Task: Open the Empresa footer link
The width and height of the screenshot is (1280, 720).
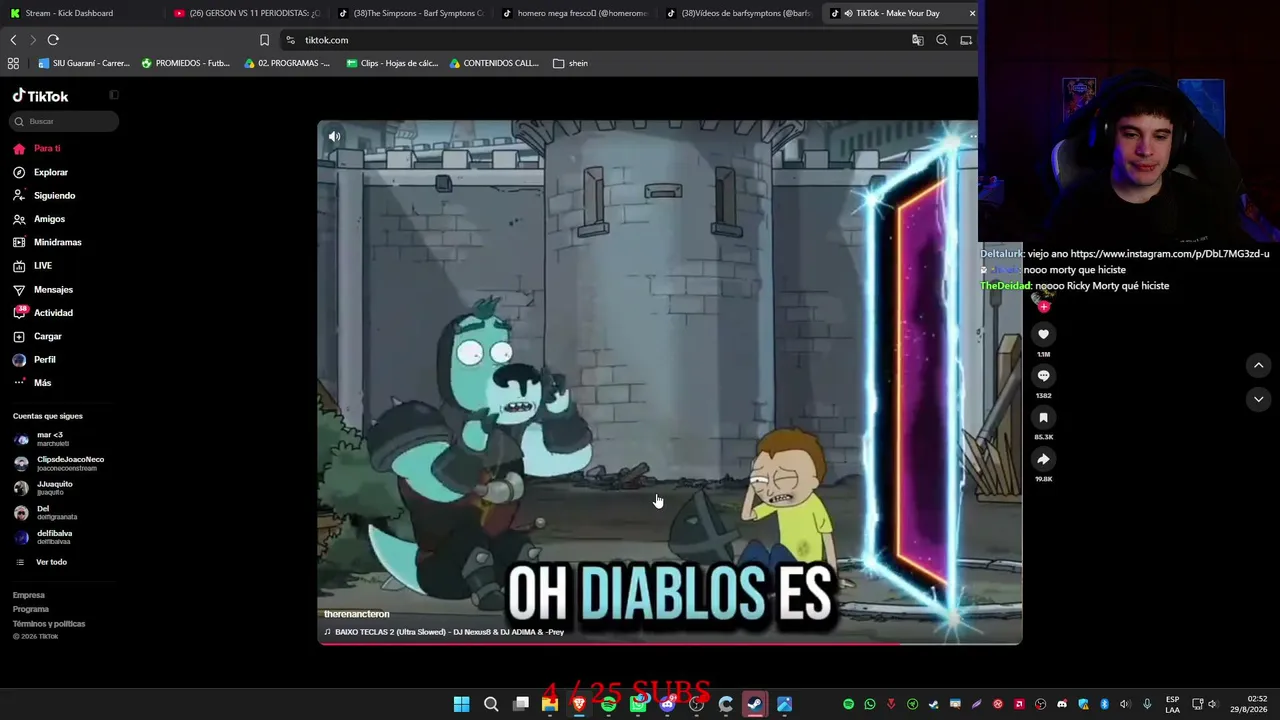Action: (x=29, y=595)
